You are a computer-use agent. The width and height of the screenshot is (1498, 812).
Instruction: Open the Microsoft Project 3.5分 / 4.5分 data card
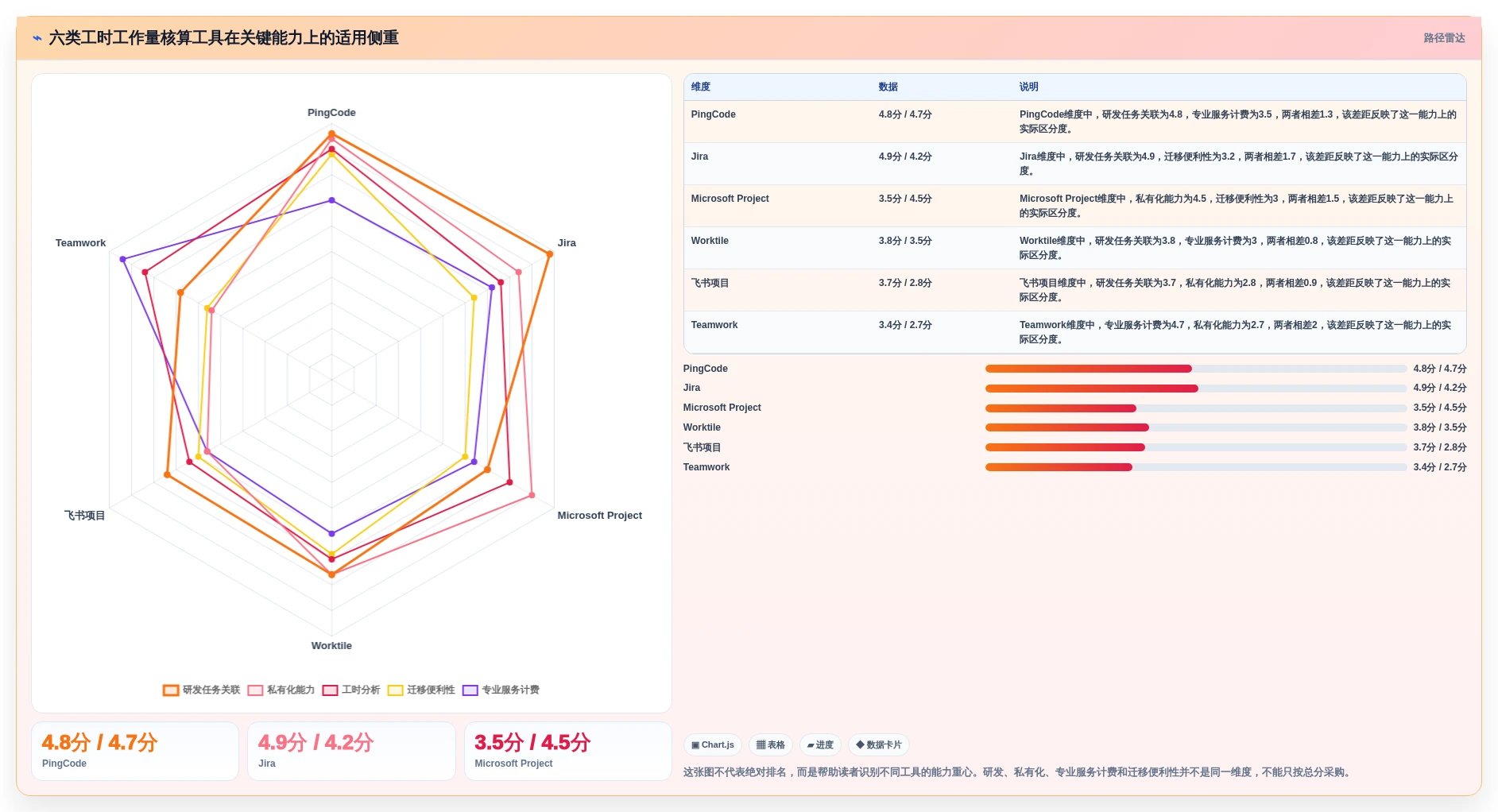click(x=568, y=751)
